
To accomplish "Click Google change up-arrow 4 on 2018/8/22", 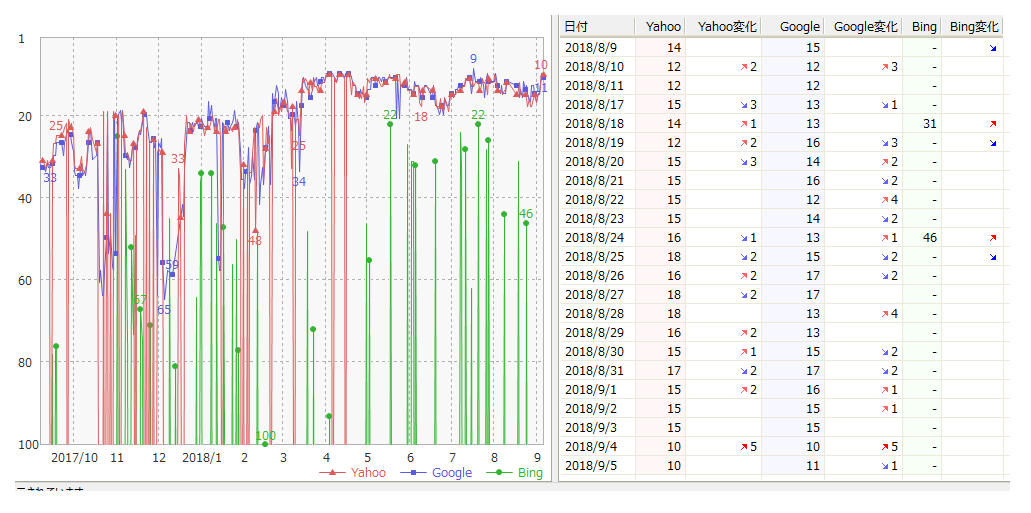I will [890, 199].
